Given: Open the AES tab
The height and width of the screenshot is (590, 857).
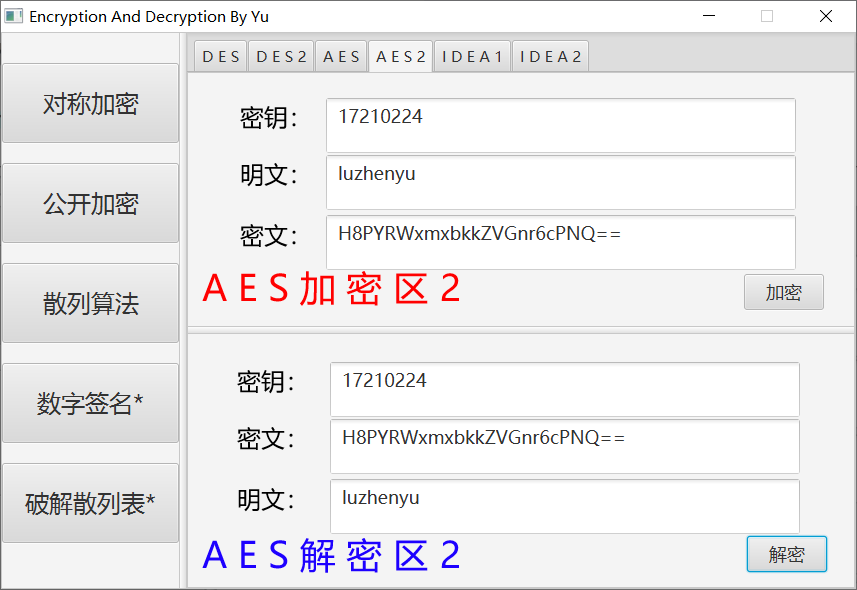Looking at the screenshot, I should (x=341, y=56).
